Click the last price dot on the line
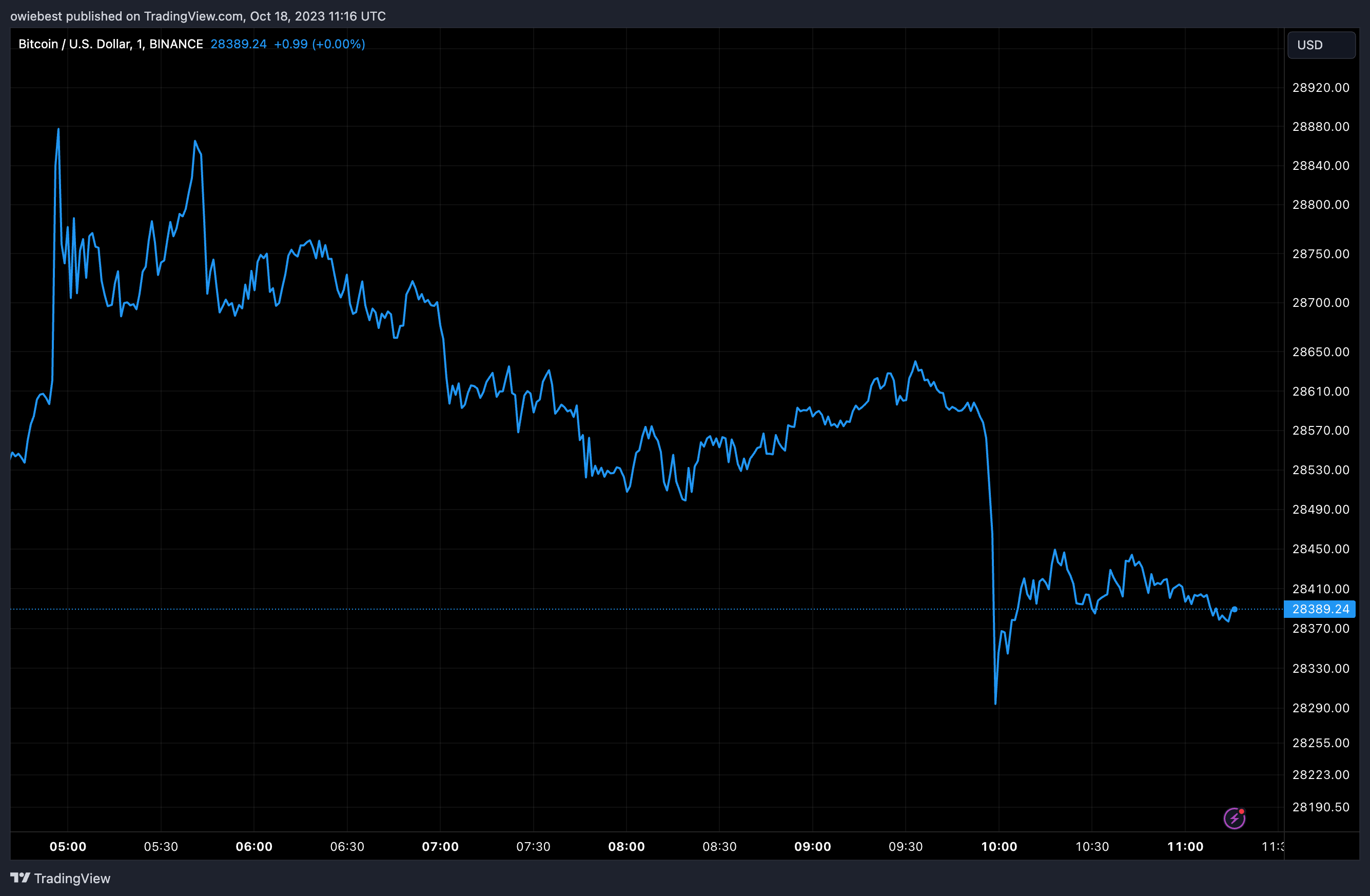This screenshot has height=896, width=1370. 1234,609
